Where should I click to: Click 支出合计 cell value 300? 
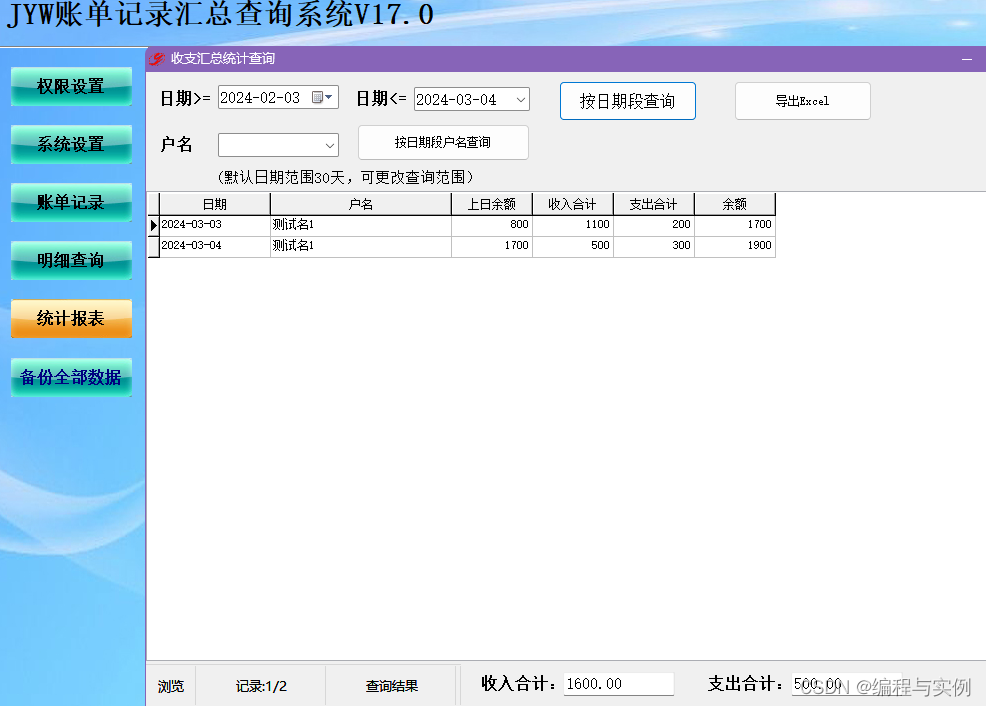653,245
